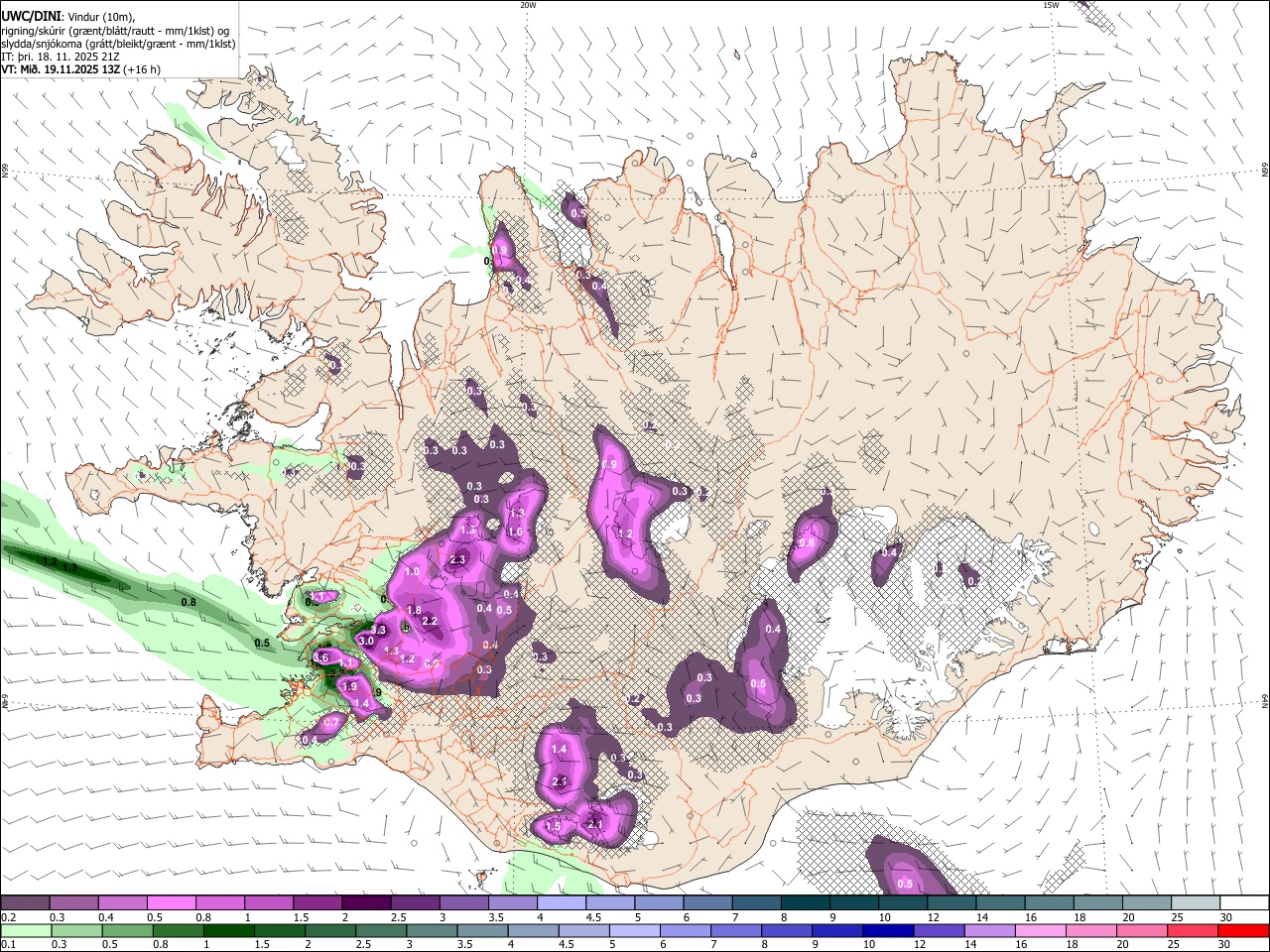The width and height of the screenshot is (1270, 952).
Task: Select the dark teal snow swatch between 8 and 9
Action: 806,903
